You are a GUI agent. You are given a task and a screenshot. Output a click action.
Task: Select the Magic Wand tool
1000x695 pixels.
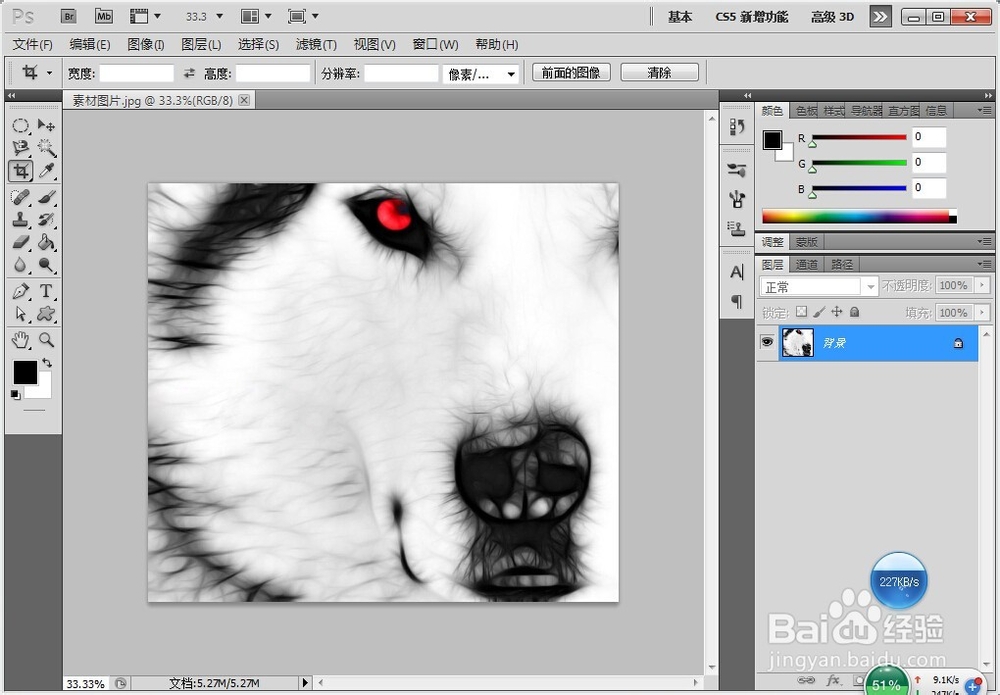point(46,148)
